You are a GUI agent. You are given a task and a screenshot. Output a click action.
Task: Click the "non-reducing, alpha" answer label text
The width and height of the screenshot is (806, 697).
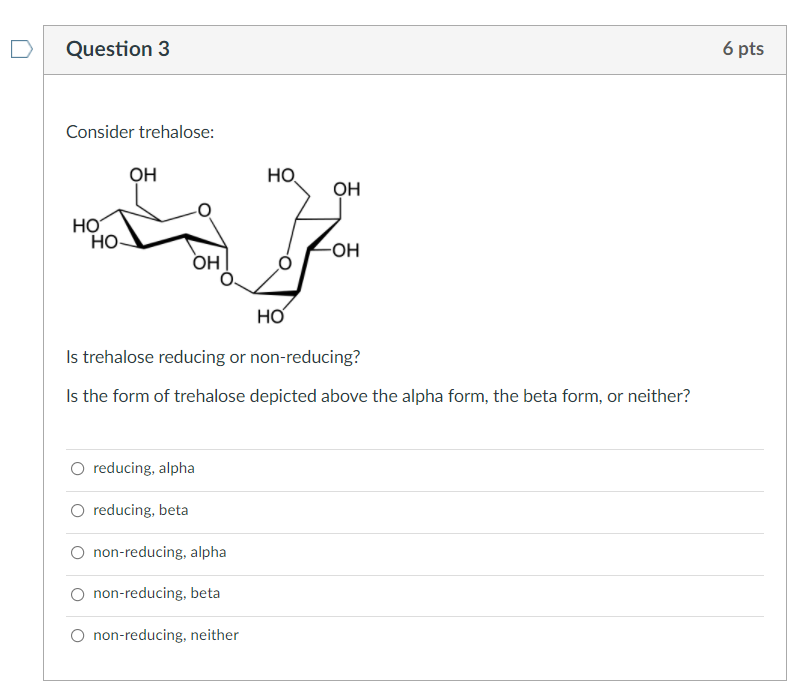tap(160, 552)
